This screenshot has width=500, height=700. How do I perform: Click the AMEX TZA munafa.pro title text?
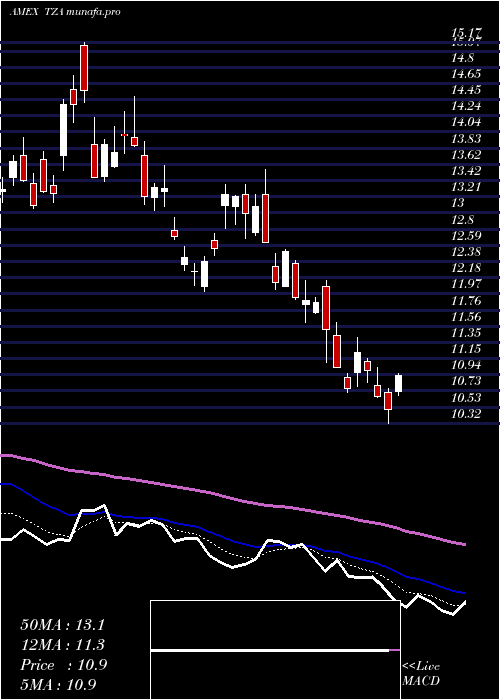click(64, 12)
